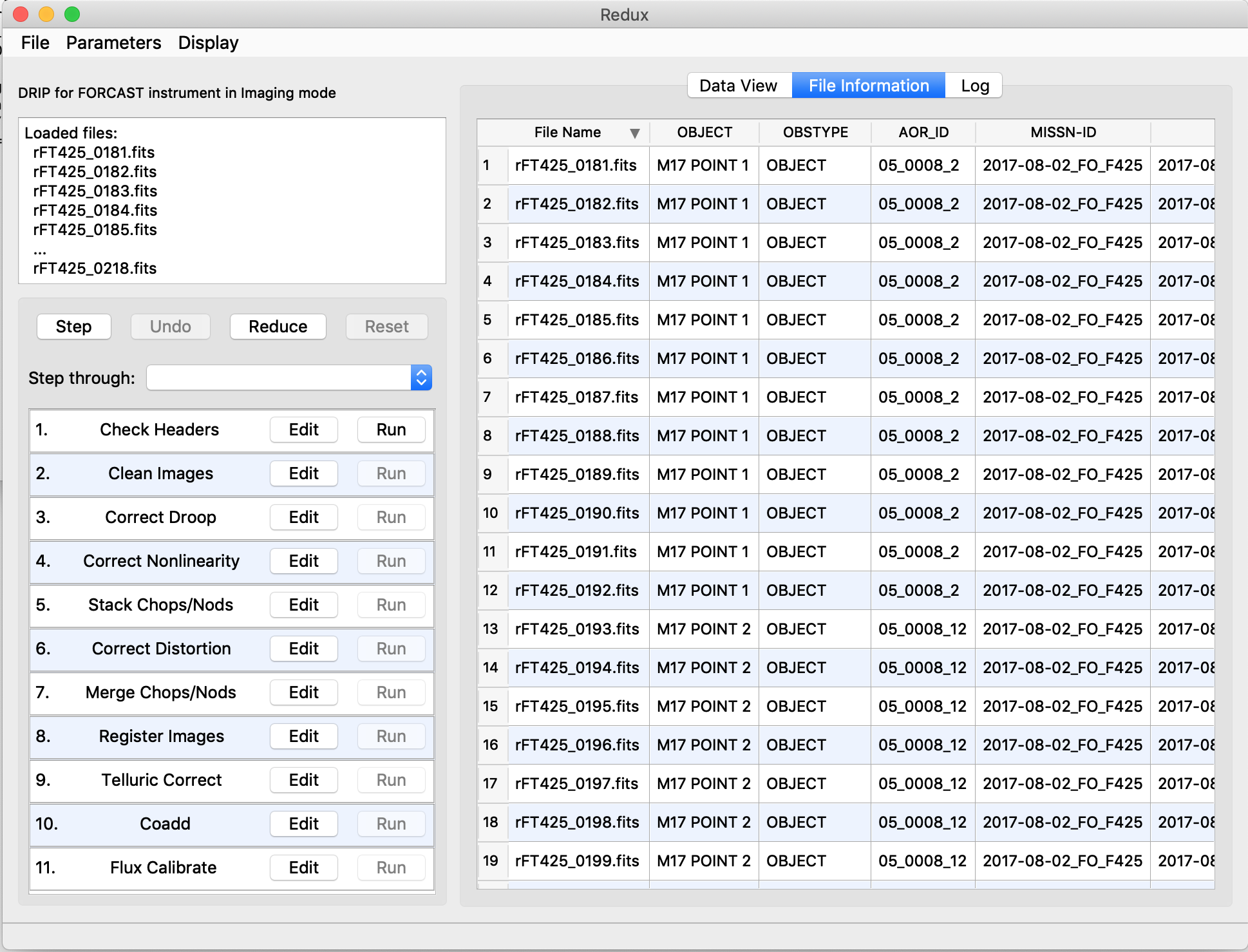Open the File menu
This screenshot has height=952, width=1248.
35,43
